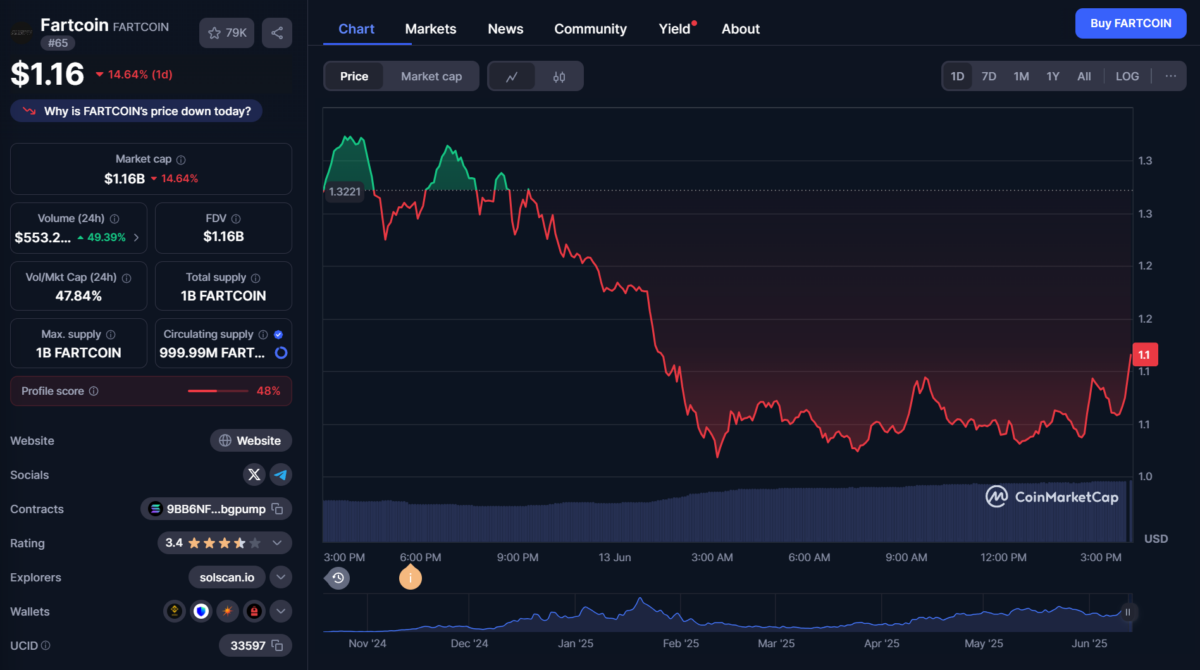Click the UCID info icon
The height and width of the screenshot is (670, 1200).
pos(46,646)
